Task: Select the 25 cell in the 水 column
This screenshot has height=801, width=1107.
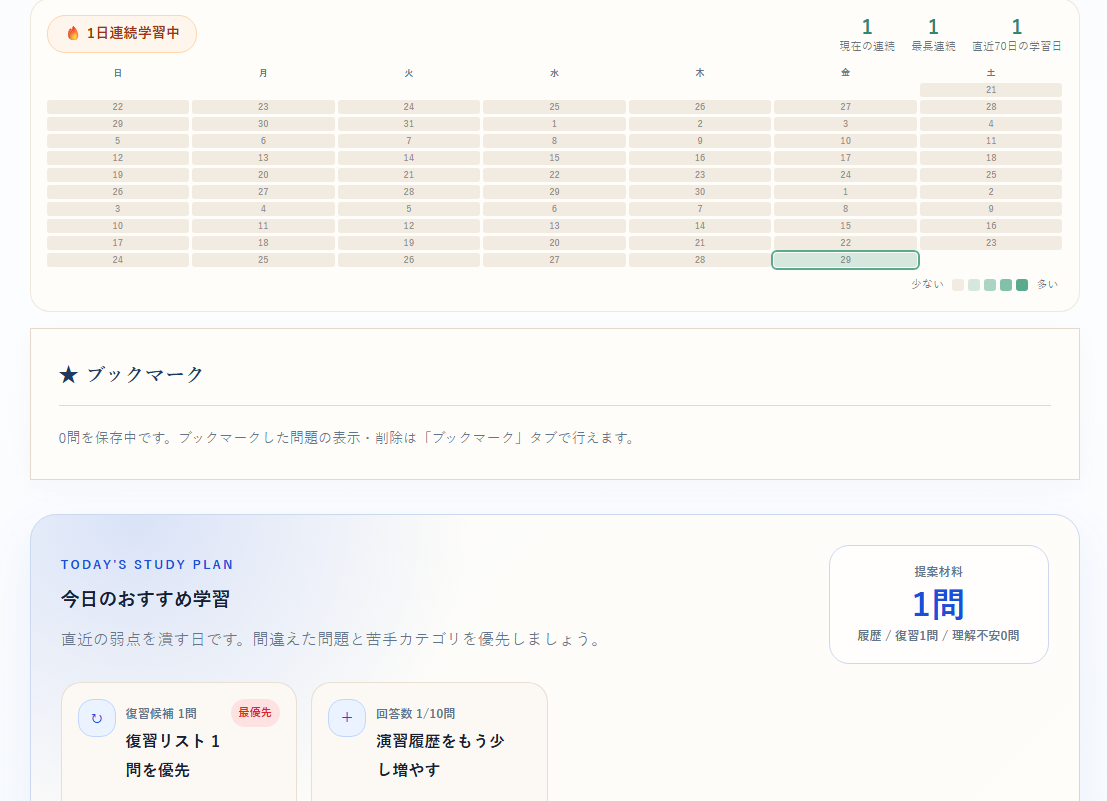Action: pyautogui.click(x=554, y=107)
